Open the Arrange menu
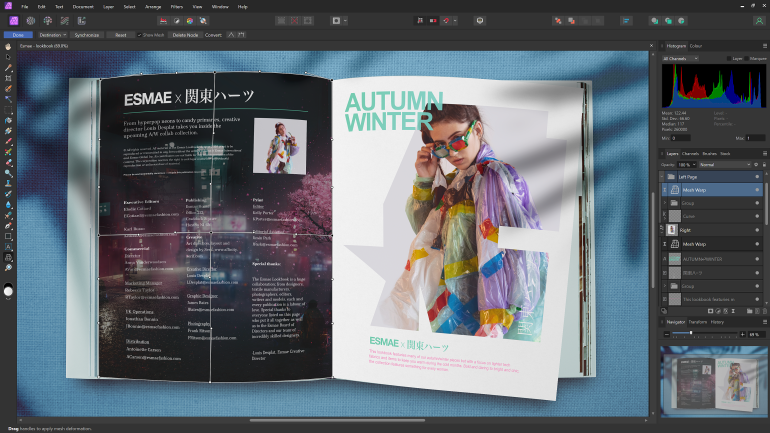The width and height of the screenshot is (770, 433). (x=153, y=7)
